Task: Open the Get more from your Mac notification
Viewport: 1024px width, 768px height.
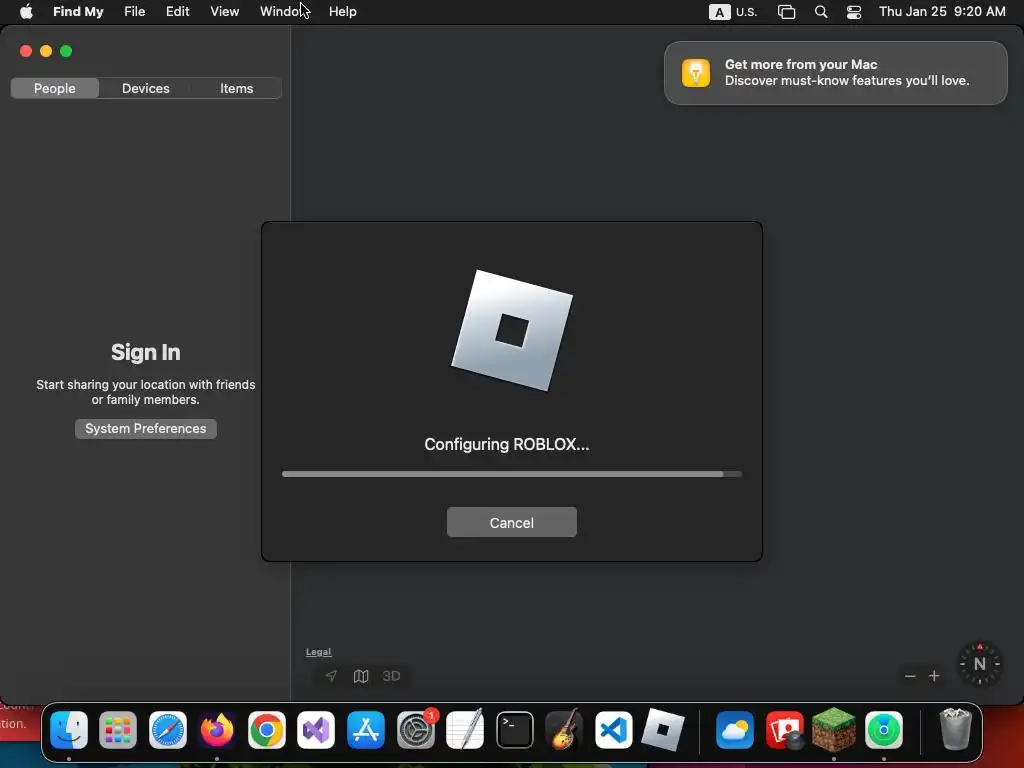Action: coord(835,72)
